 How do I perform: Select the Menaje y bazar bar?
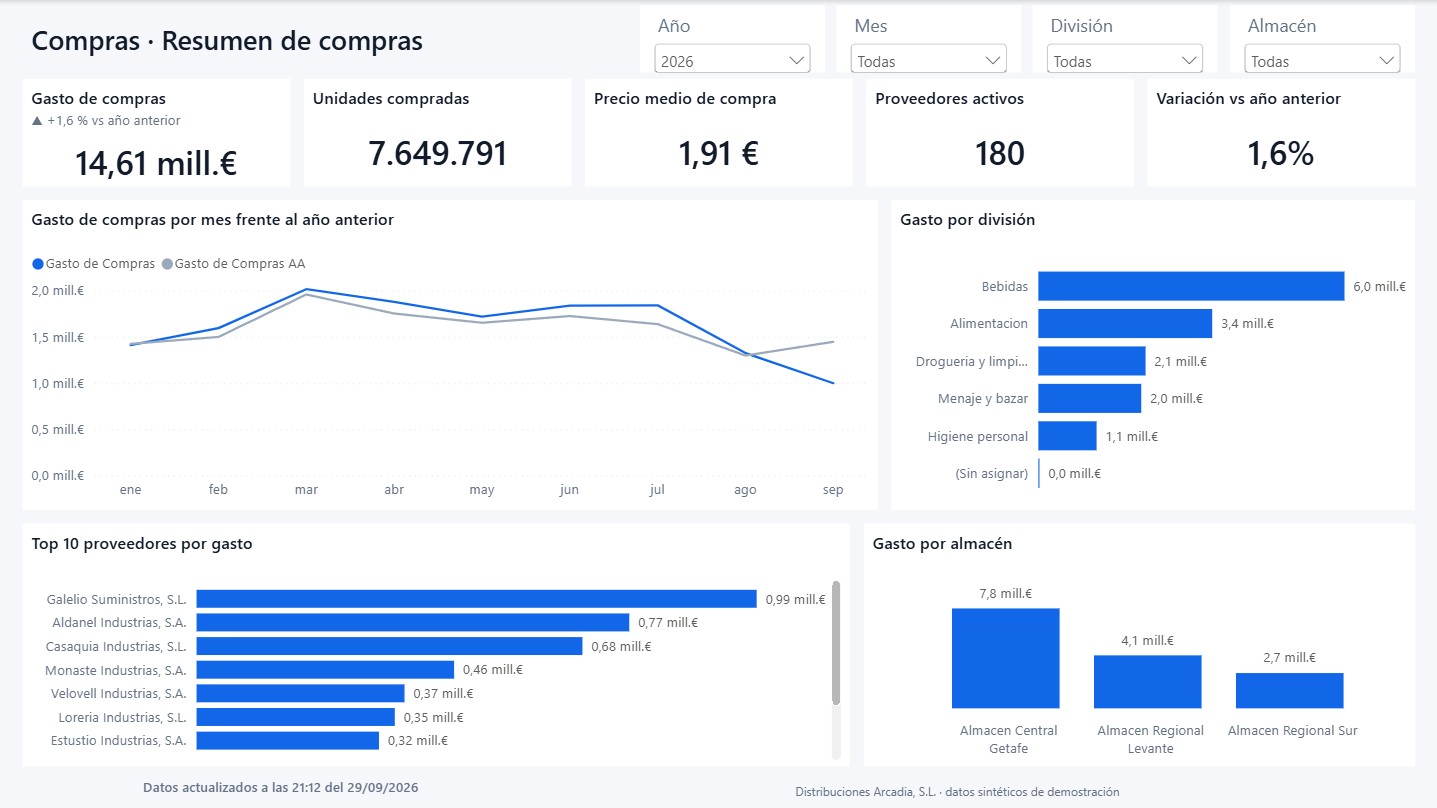1089,398
